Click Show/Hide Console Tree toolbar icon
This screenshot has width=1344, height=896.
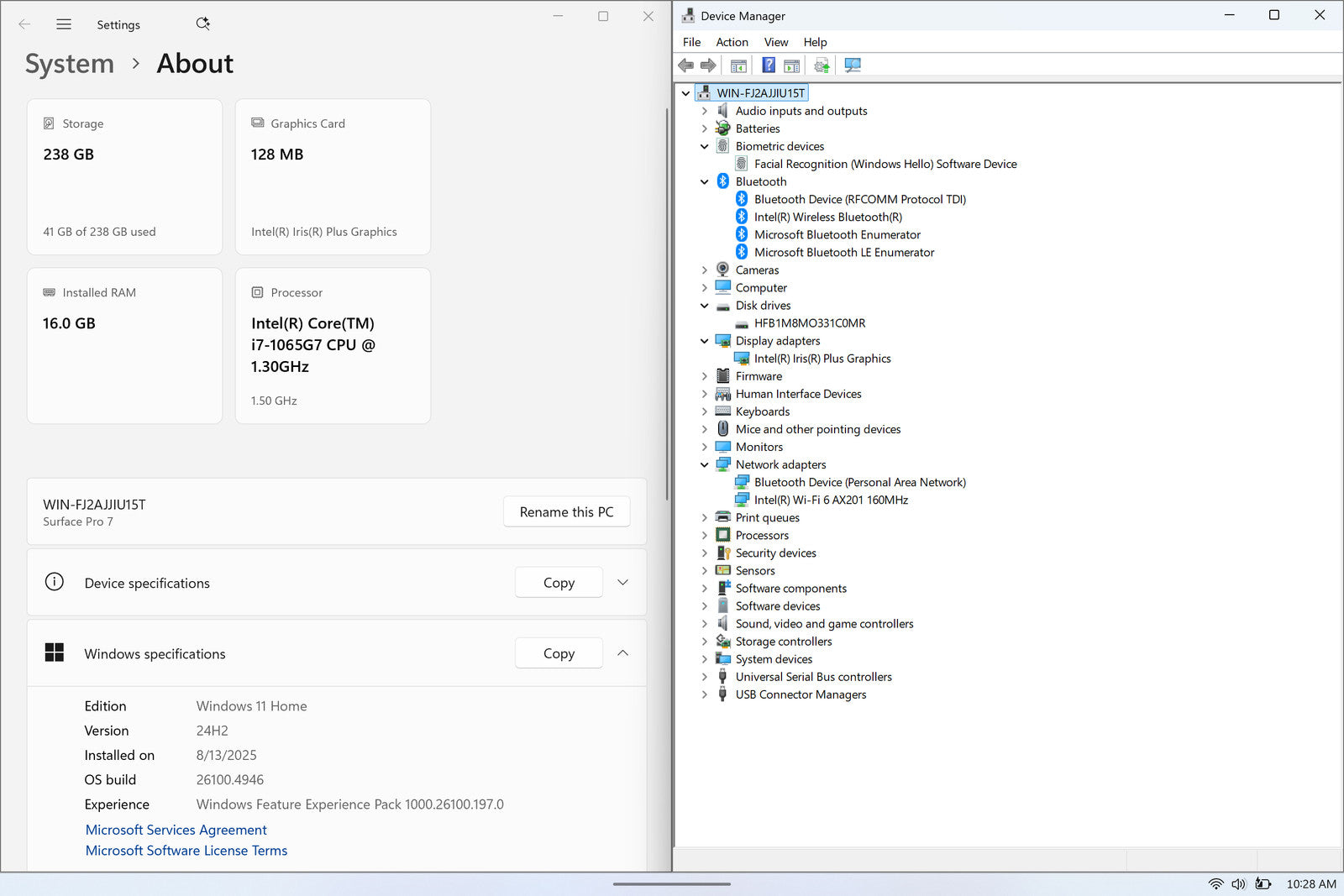tap(738, 65)
